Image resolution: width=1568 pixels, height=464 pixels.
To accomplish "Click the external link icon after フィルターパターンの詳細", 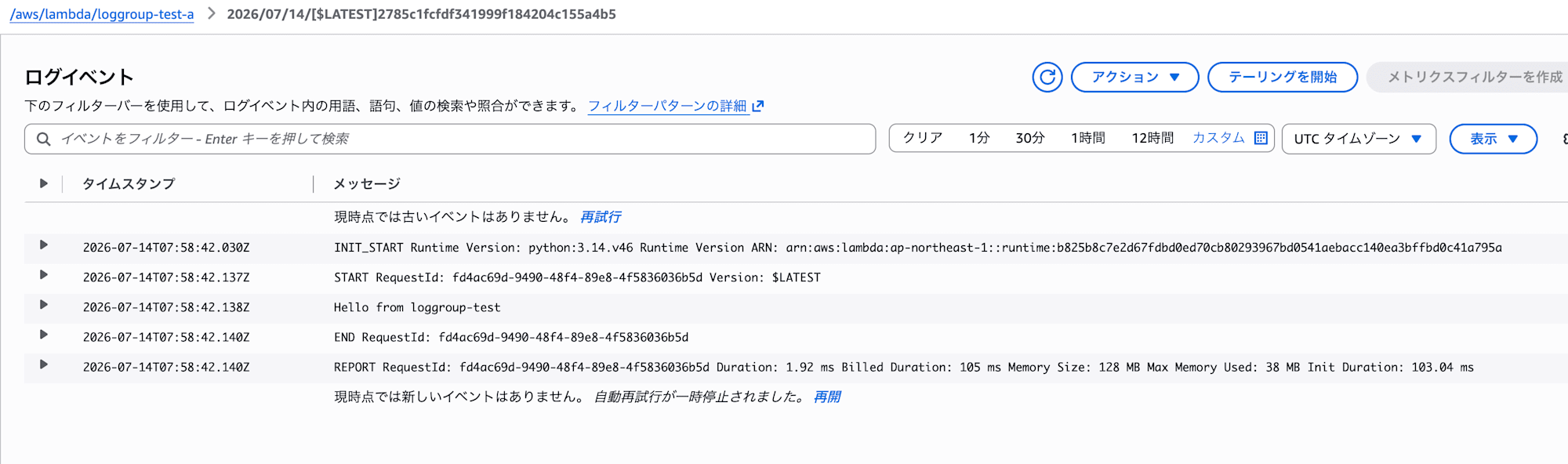I will (757, 106).
